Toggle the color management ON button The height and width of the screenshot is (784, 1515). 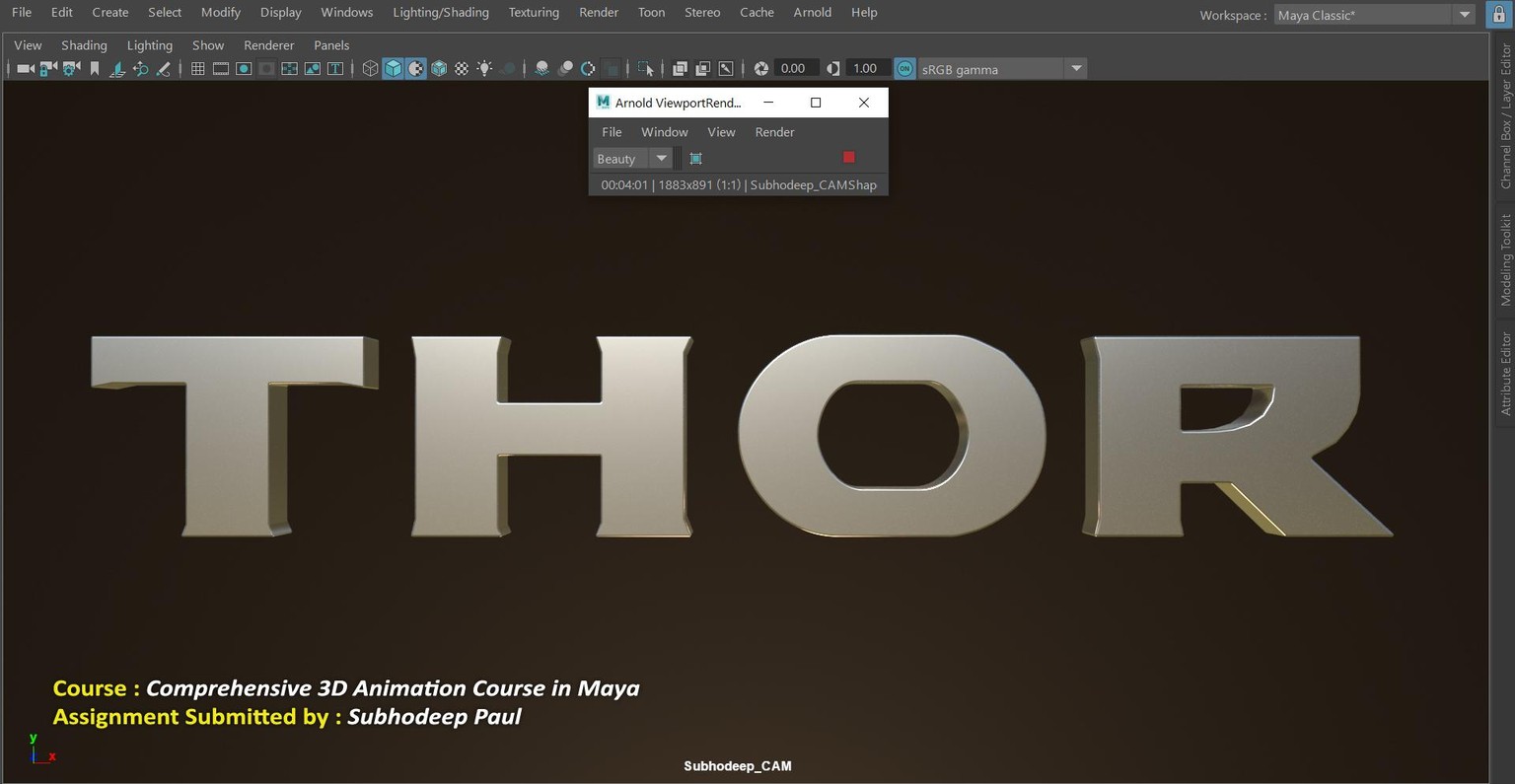pyautogui.click(x=904, y=68)
